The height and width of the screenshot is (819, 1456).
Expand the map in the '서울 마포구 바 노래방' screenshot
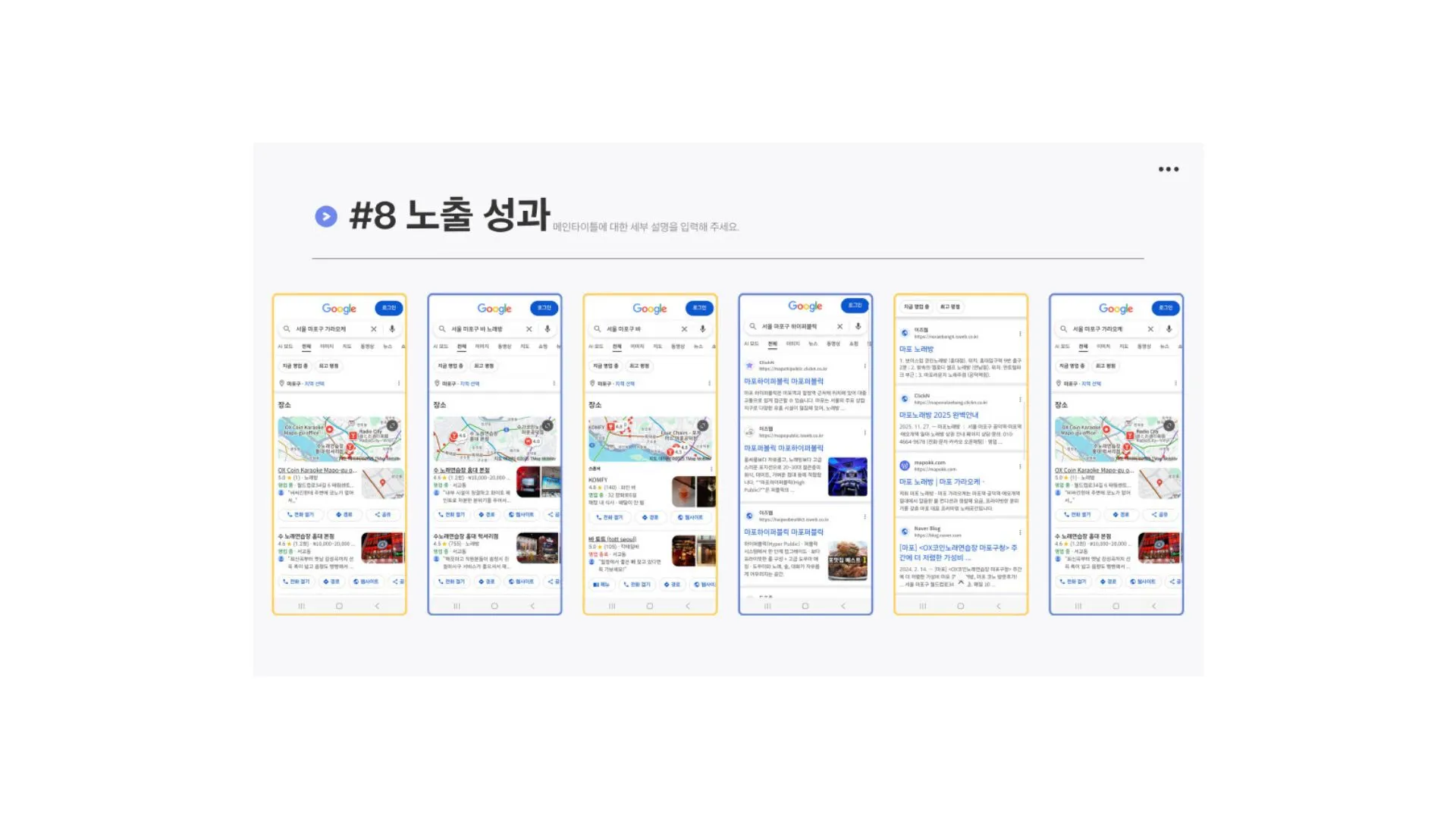pos(548,425)
